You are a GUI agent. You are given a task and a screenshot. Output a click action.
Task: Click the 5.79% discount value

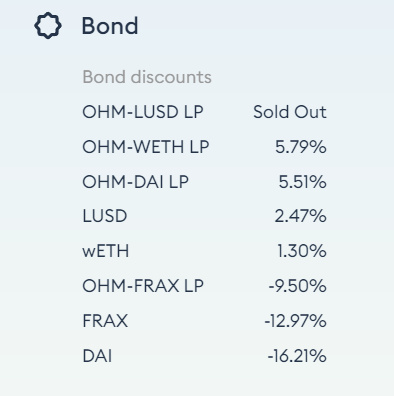[301, 147]
